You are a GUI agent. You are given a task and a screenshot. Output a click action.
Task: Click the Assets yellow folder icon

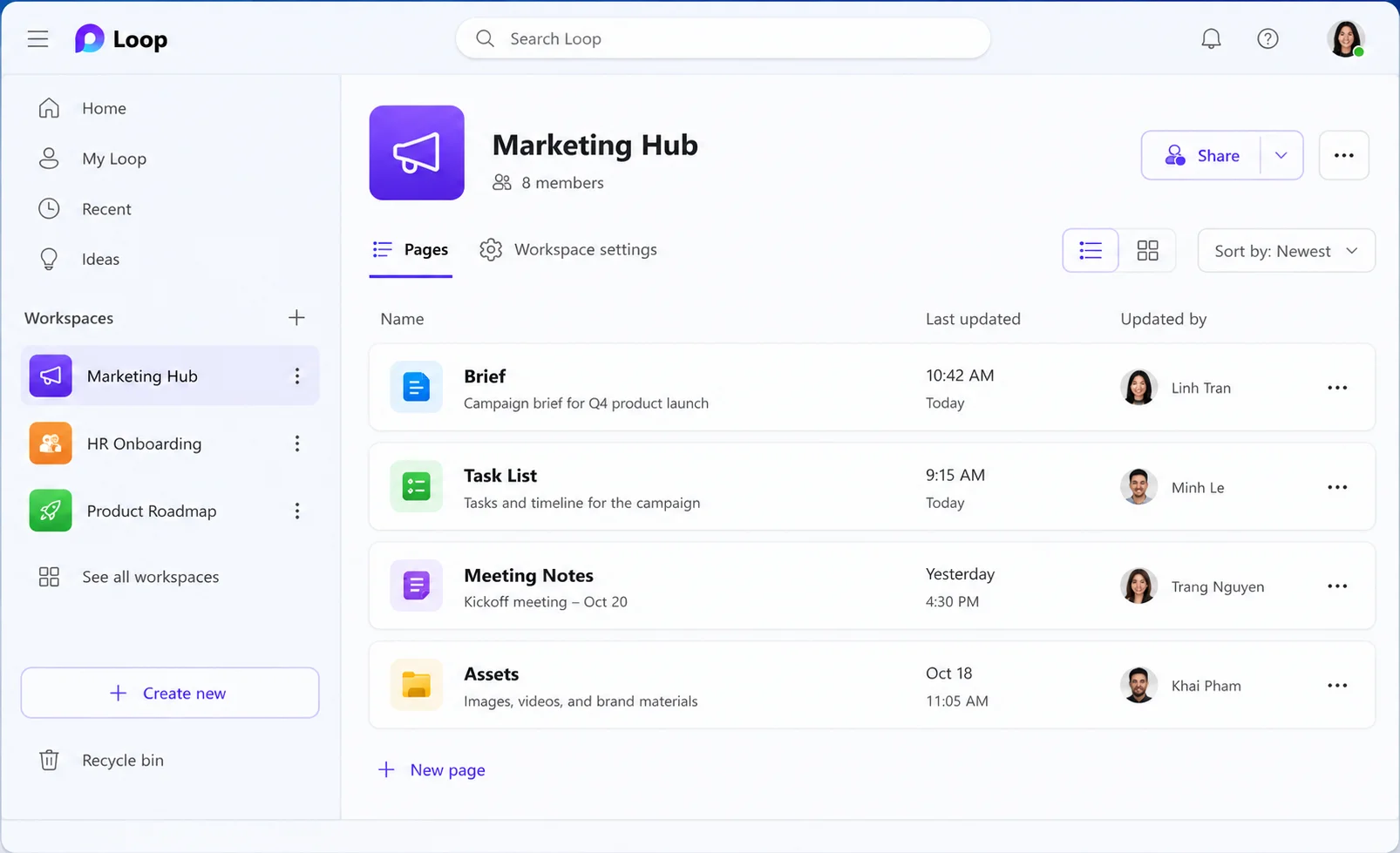point(416,685)
